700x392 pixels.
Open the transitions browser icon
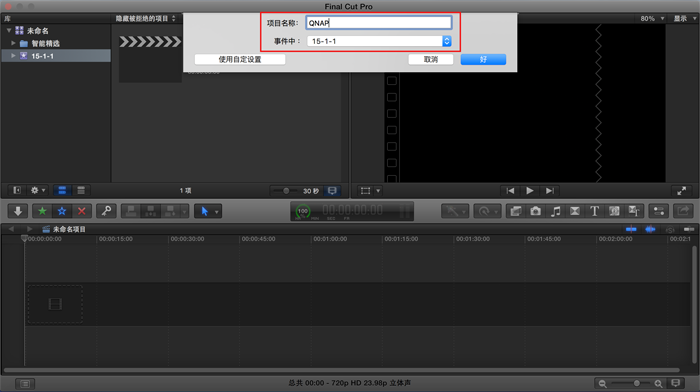(575, 211)
